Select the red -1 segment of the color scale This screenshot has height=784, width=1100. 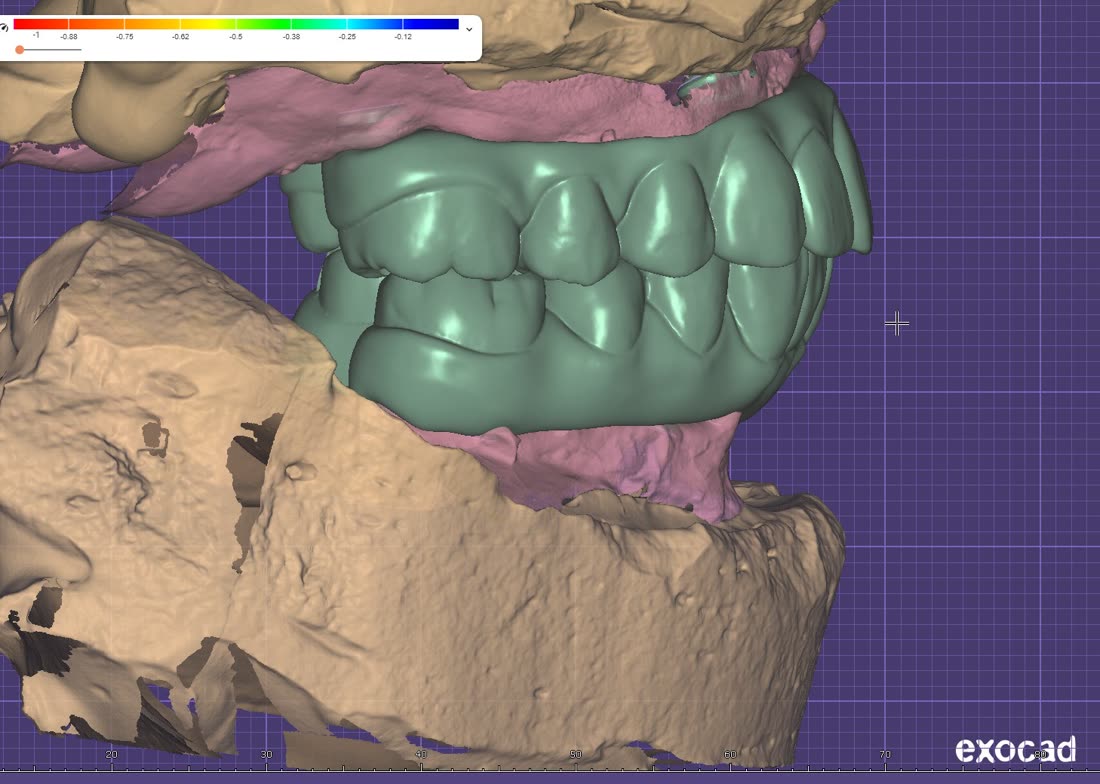pyautogui.click(x=41, y=25)
